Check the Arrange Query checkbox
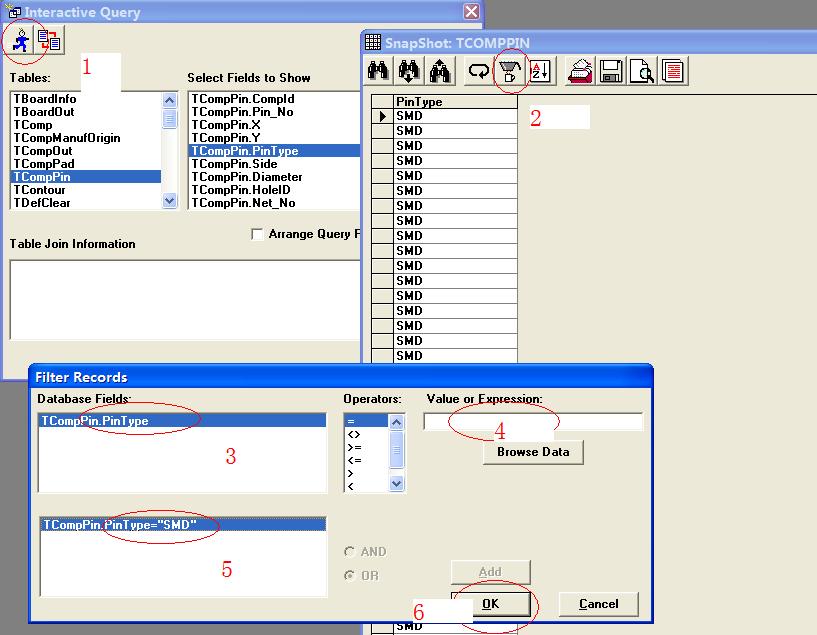 pyautogui.click(x=257, y=234)
